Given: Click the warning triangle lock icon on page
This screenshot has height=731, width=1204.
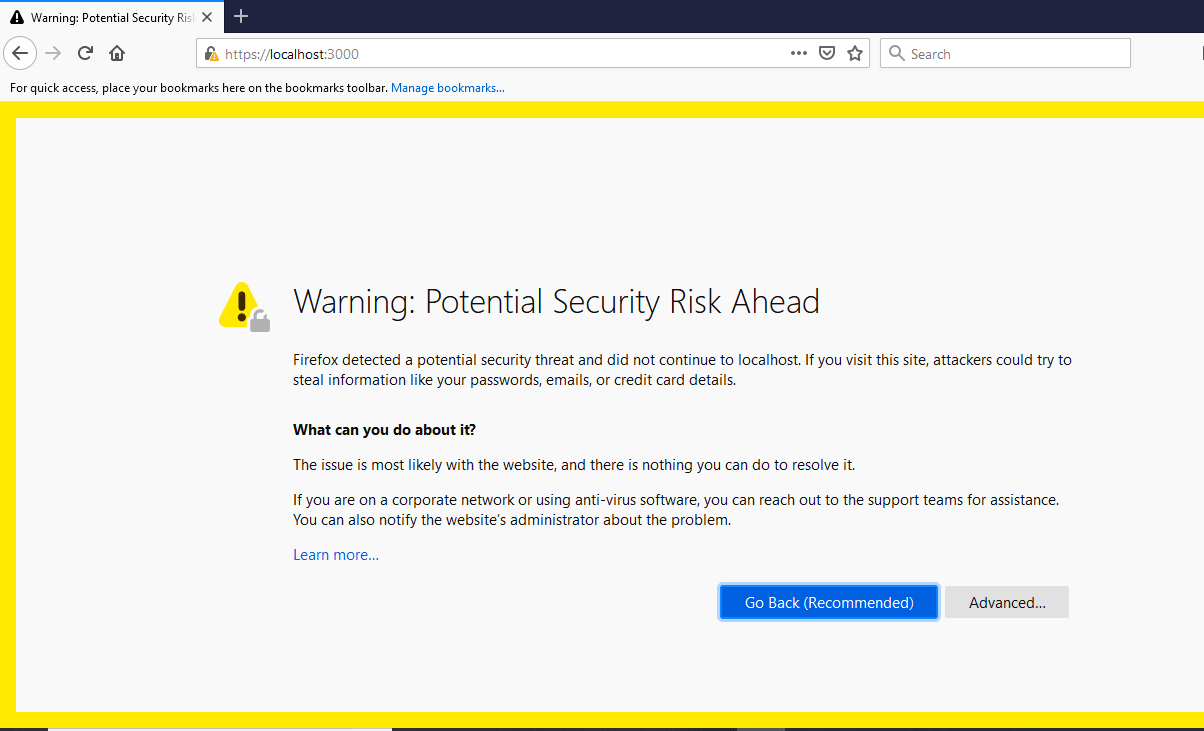Looking at the screenshot, I should click(244, 306).
